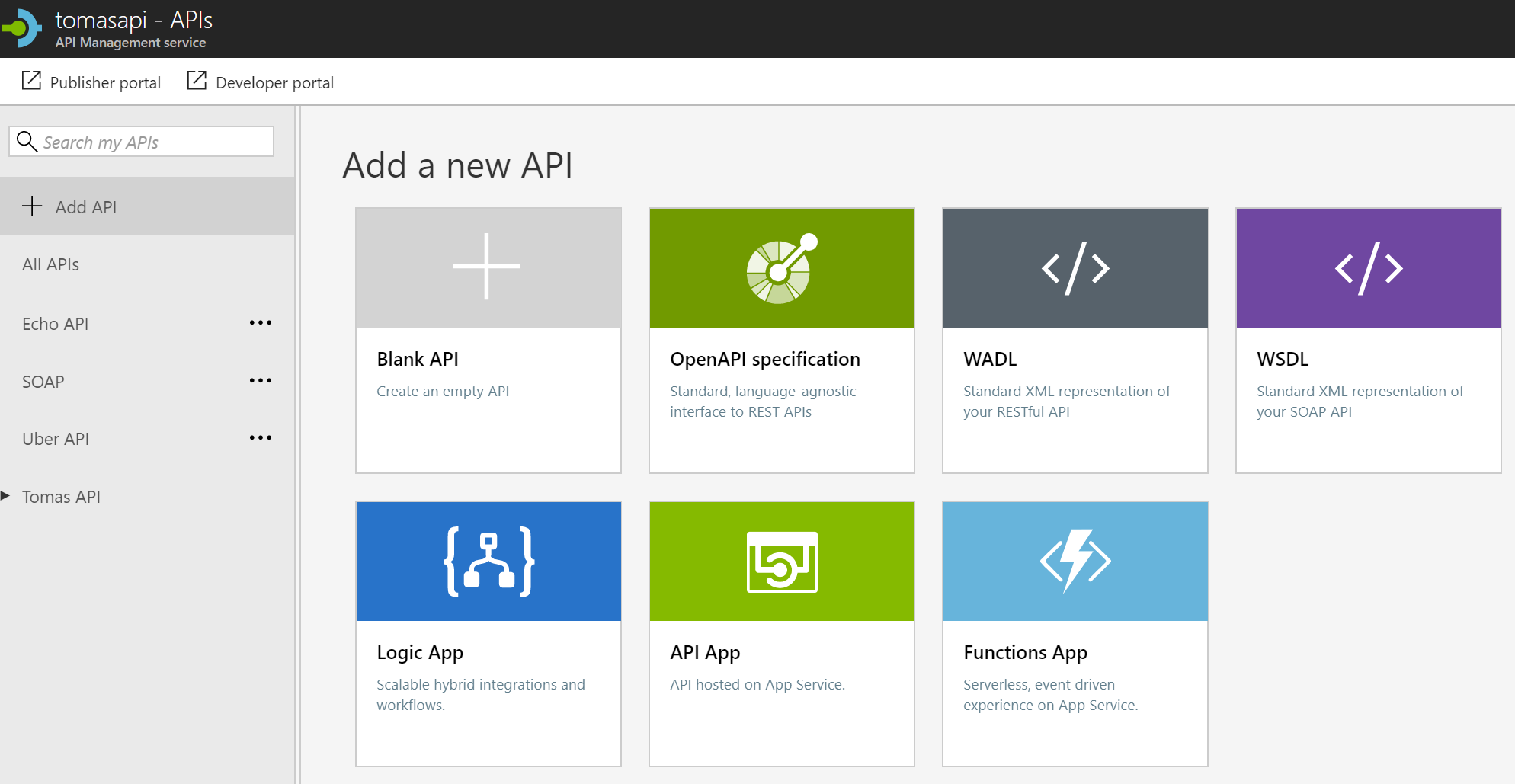This screenshot has width=1515, height=784.
Task: Click 'Create an empty API' description
Action: pos(443,392)
